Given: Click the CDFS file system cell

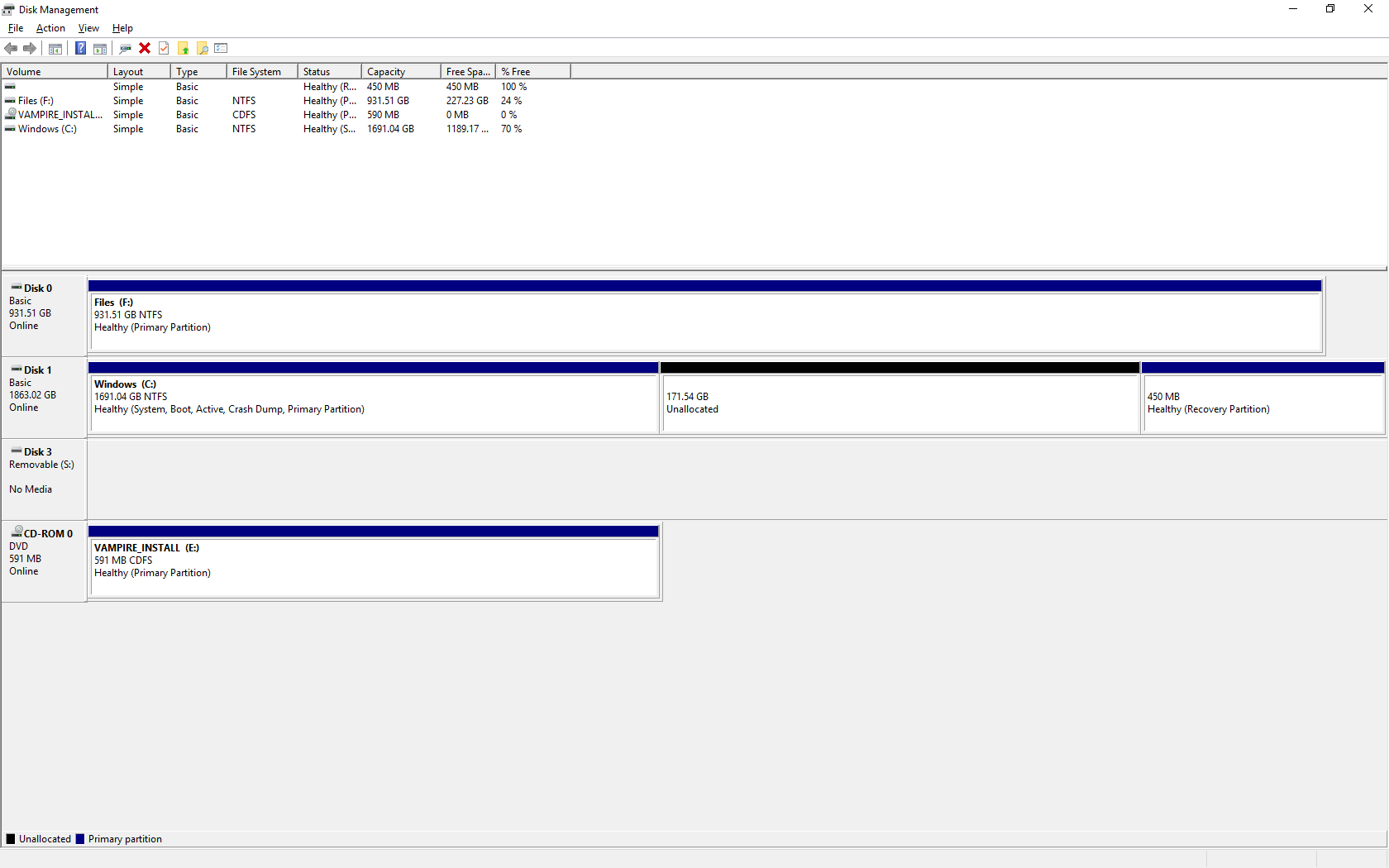Looking at the screenshot, I should point(244,115).
